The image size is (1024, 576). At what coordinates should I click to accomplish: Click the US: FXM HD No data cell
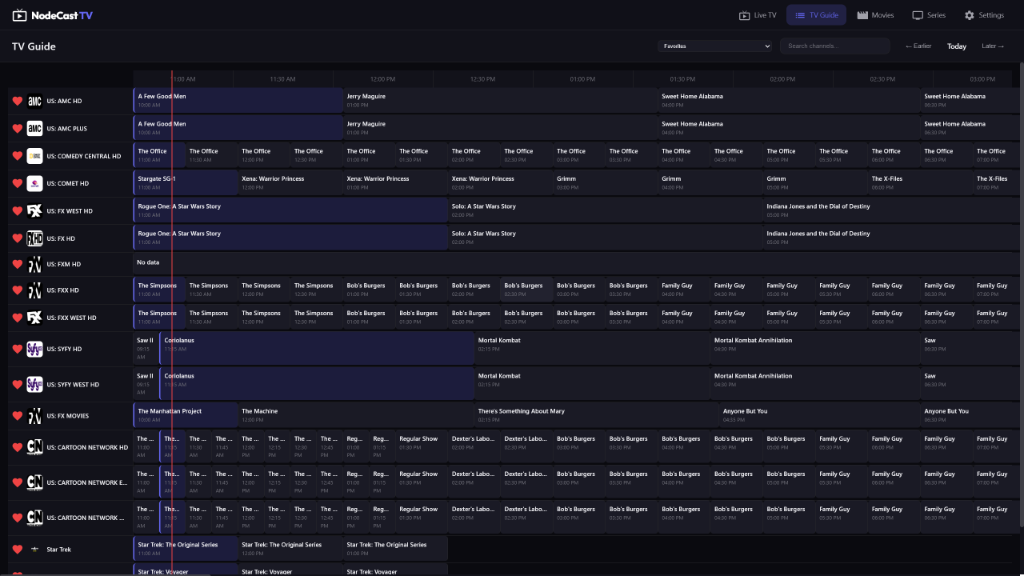pyautogui.click(x=576, y=264)
